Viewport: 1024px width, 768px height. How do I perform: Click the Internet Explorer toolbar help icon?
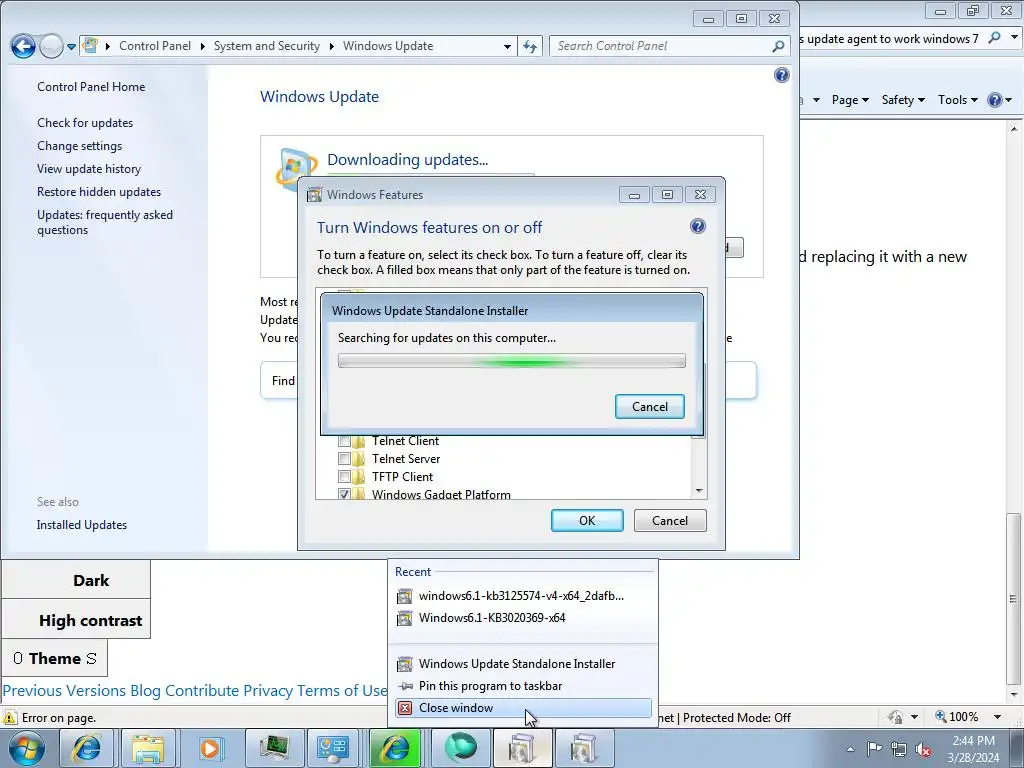coord(995,100)
